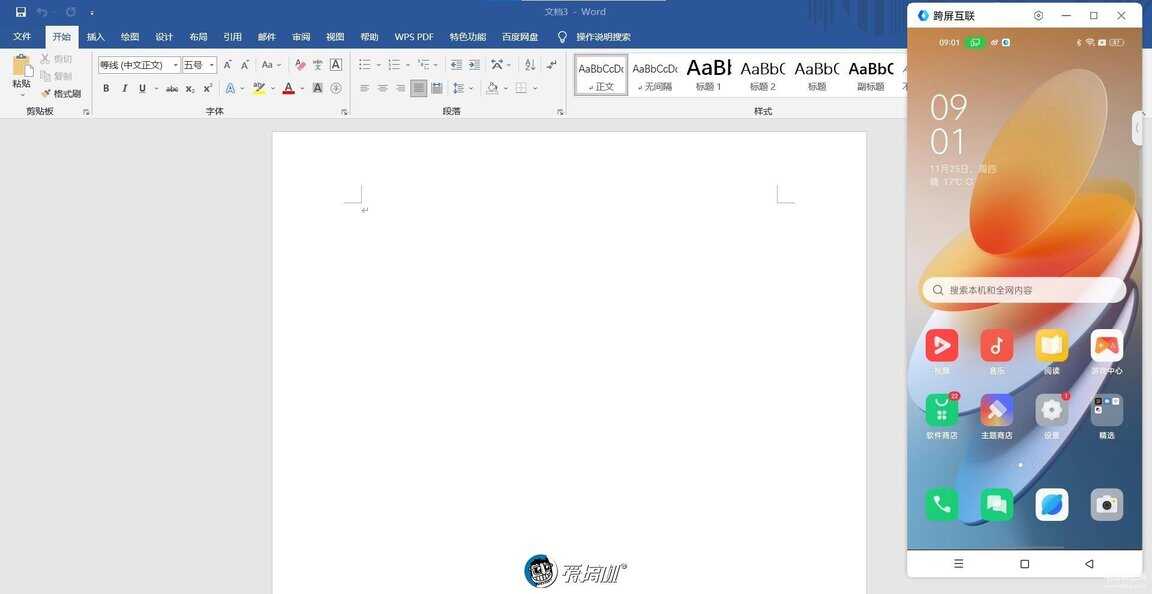Align text left
The image size is (1152, 594).
(364, 88)
